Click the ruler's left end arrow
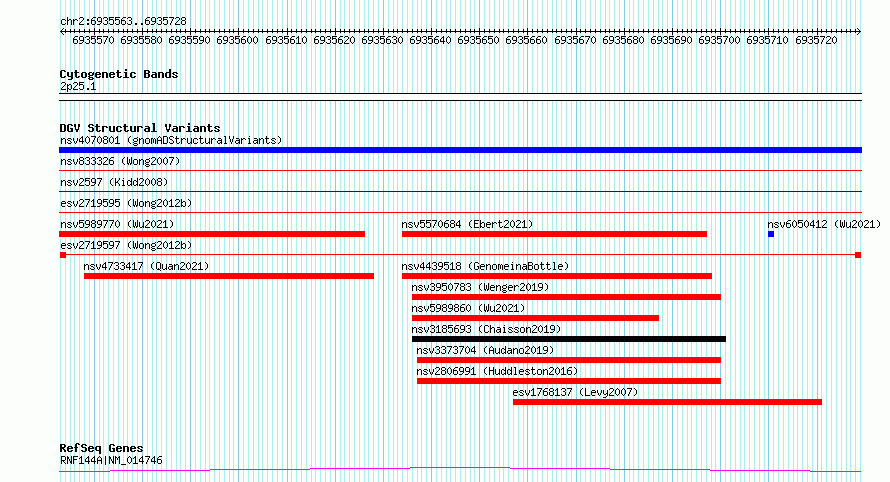This screenshot has height=482, width=890. pos(62,32)
